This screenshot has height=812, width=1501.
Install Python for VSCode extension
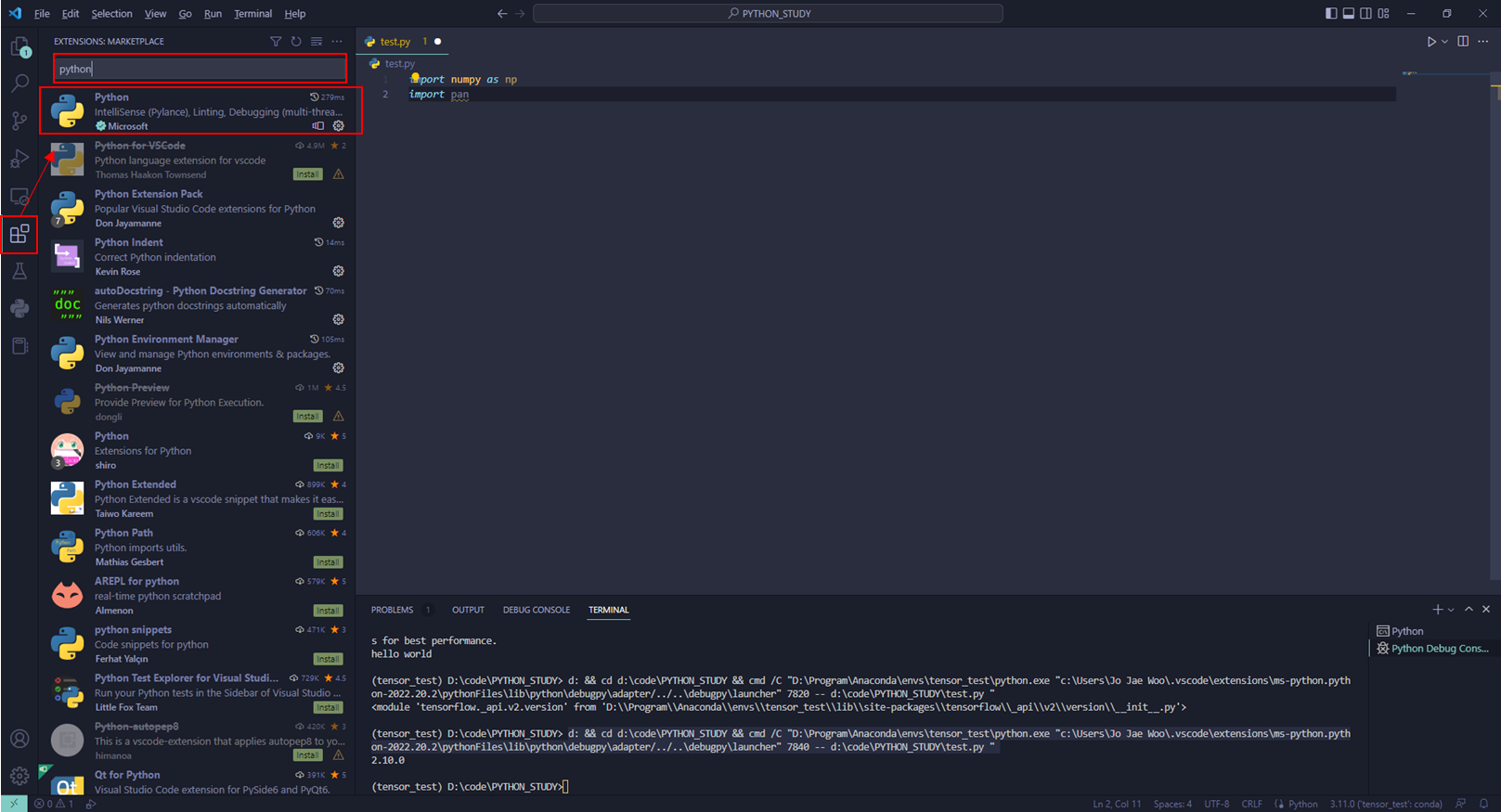[x=308, y=174]
